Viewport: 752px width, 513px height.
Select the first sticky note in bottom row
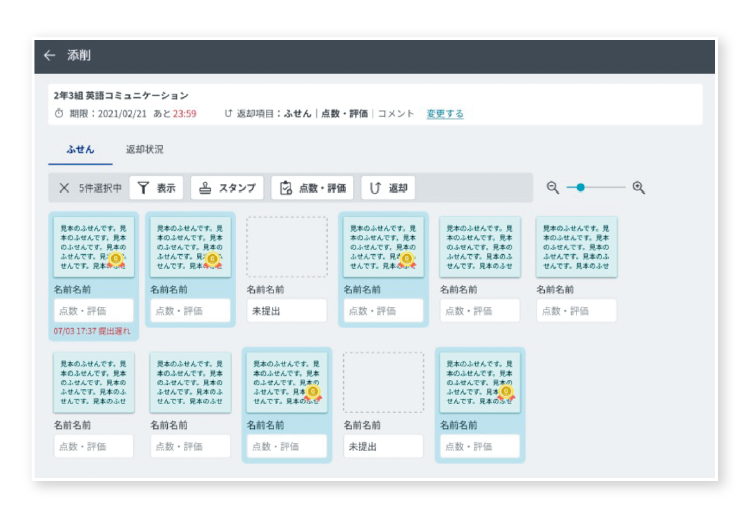click(x=94, y=382)
